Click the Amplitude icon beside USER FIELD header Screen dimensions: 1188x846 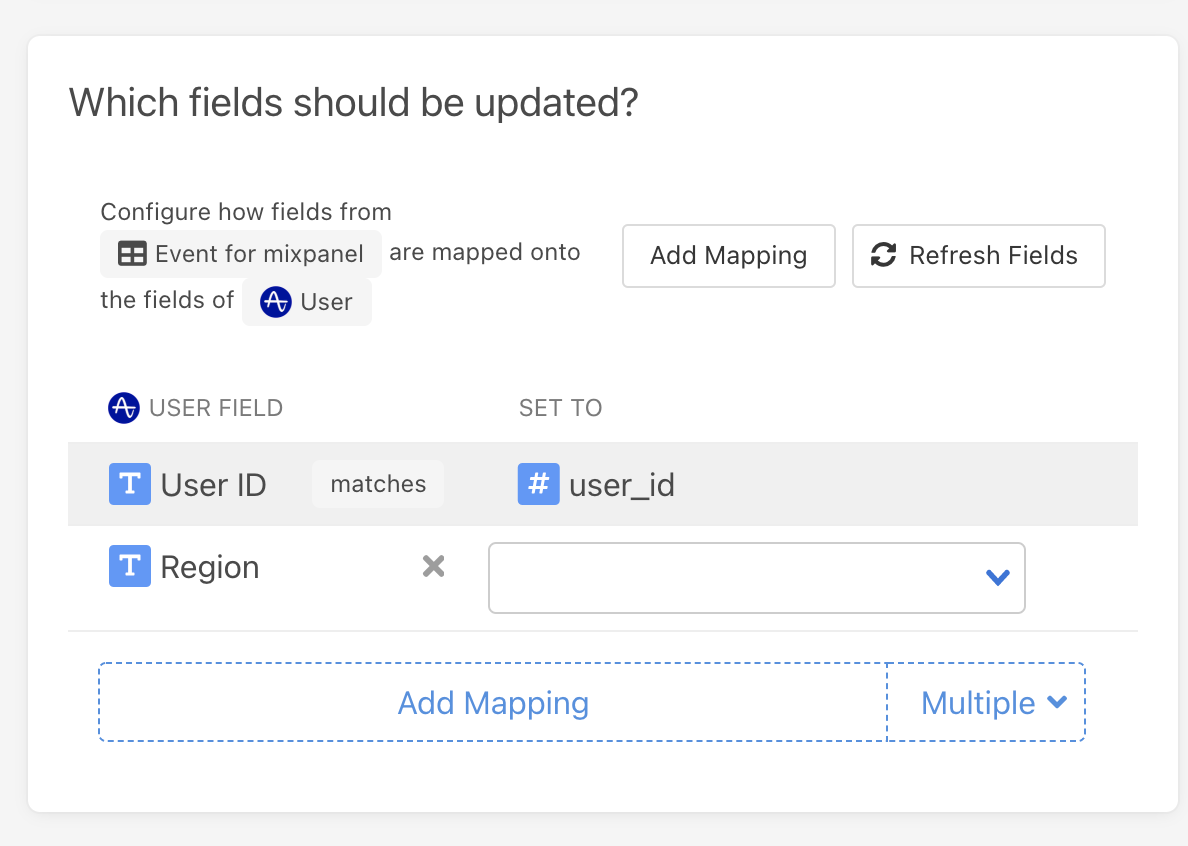point(123,408)
